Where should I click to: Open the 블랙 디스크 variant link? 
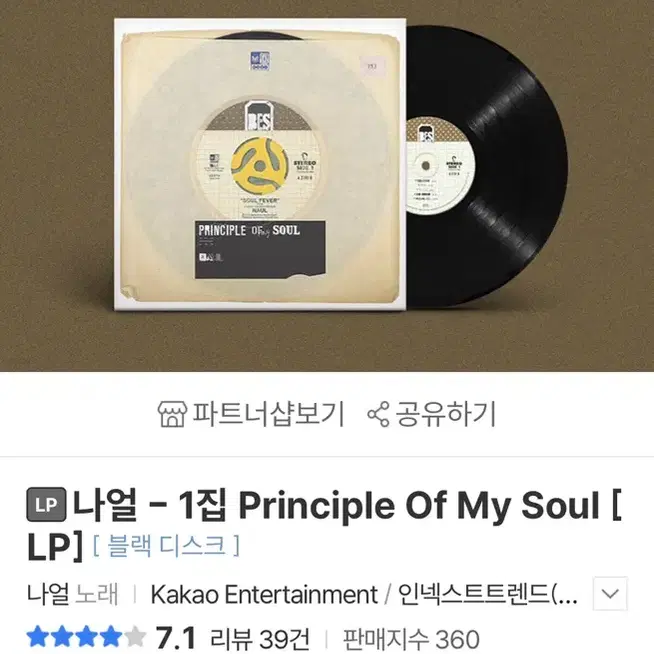pos(166,545)
